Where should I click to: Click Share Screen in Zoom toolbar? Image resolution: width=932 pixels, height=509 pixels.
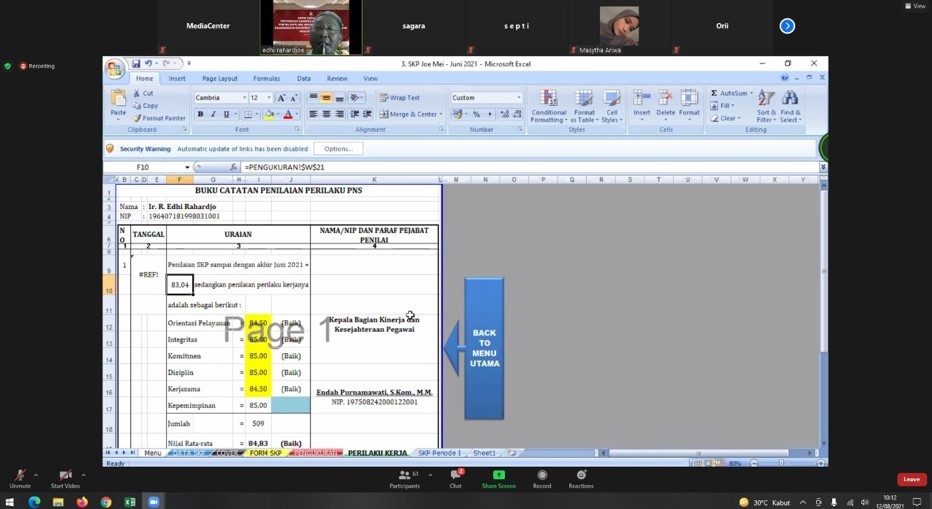(x=498, y=479)
